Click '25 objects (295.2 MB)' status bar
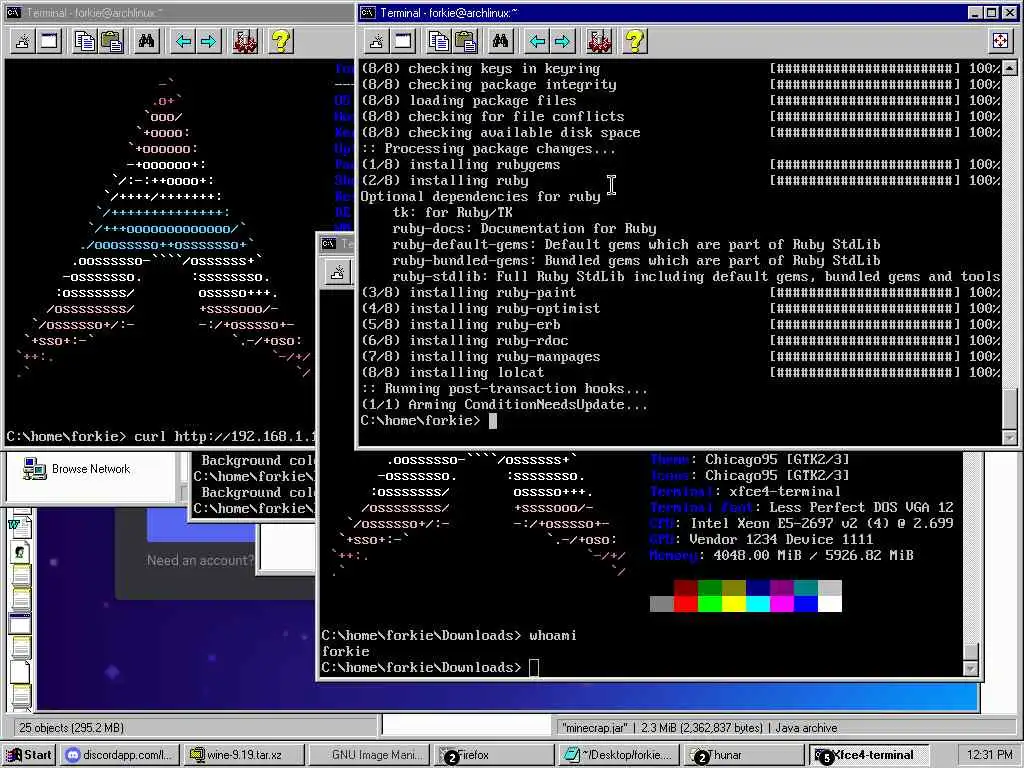This screenshot has width=1024, height=768. pyautogui.click(x=71, y=728)
